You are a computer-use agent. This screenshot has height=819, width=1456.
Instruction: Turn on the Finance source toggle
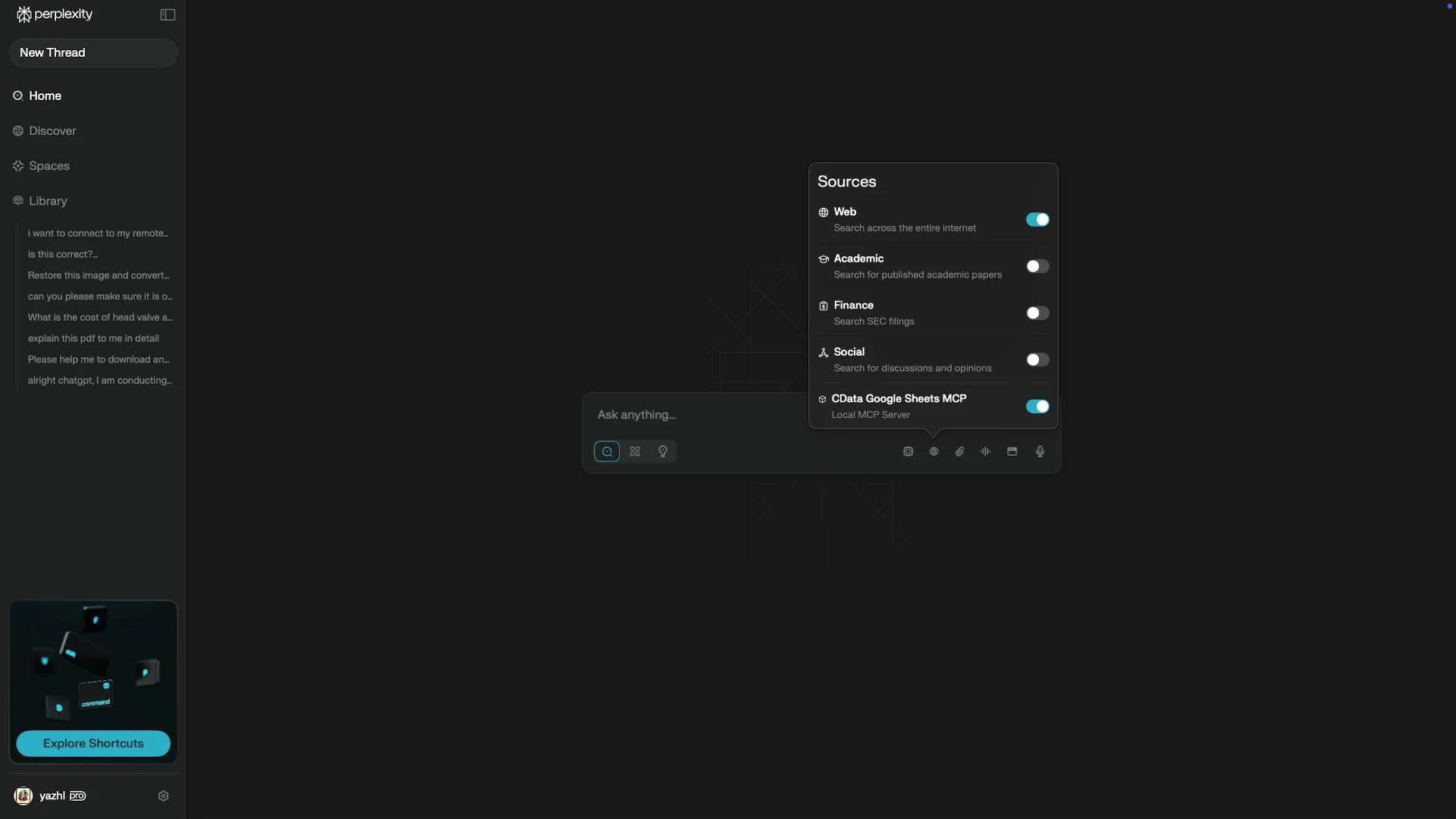1037,313
